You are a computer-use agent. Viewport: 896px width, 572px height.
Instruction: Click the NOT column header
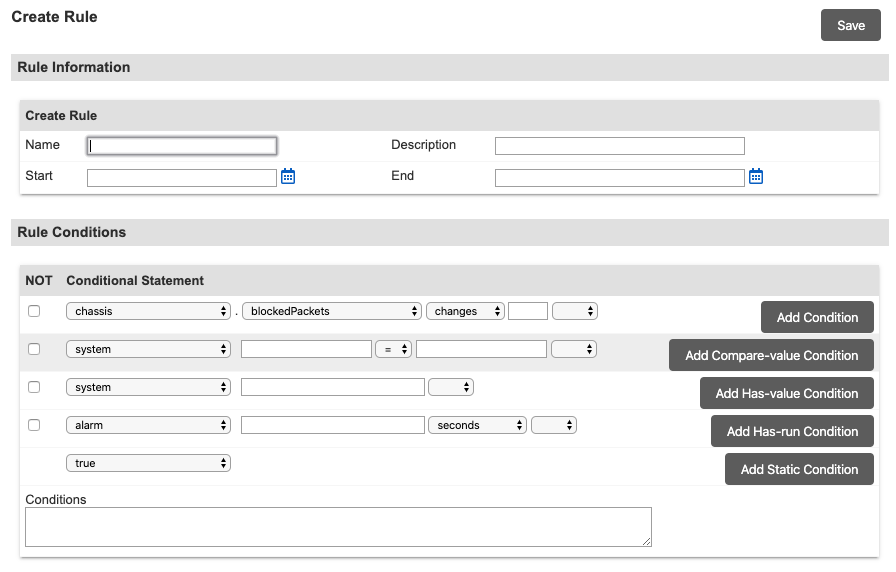pyautogui.click(x=39, y=281)
